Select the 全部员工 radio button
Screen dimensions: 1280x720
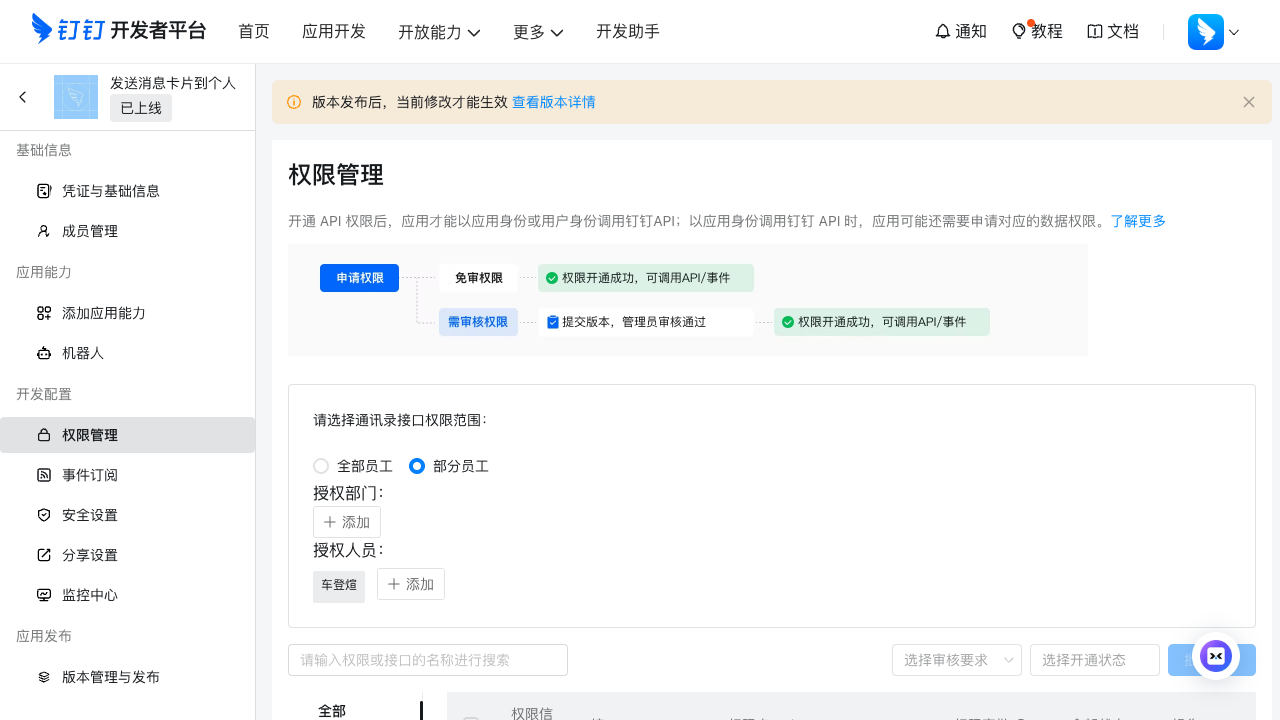(x=321, y=466)
